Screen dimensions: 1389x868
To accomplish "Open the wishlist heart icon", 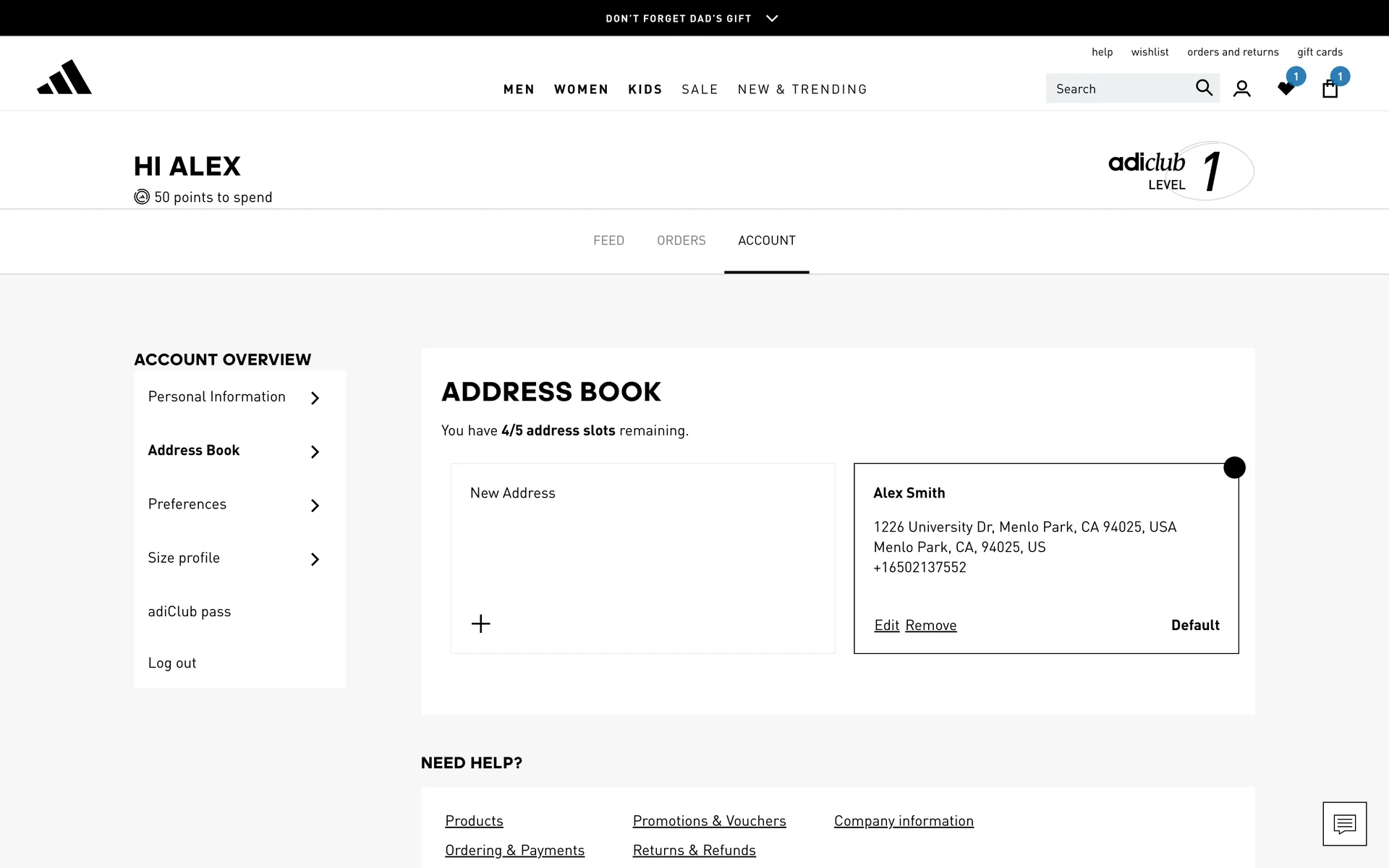I will pos(1286,89).
